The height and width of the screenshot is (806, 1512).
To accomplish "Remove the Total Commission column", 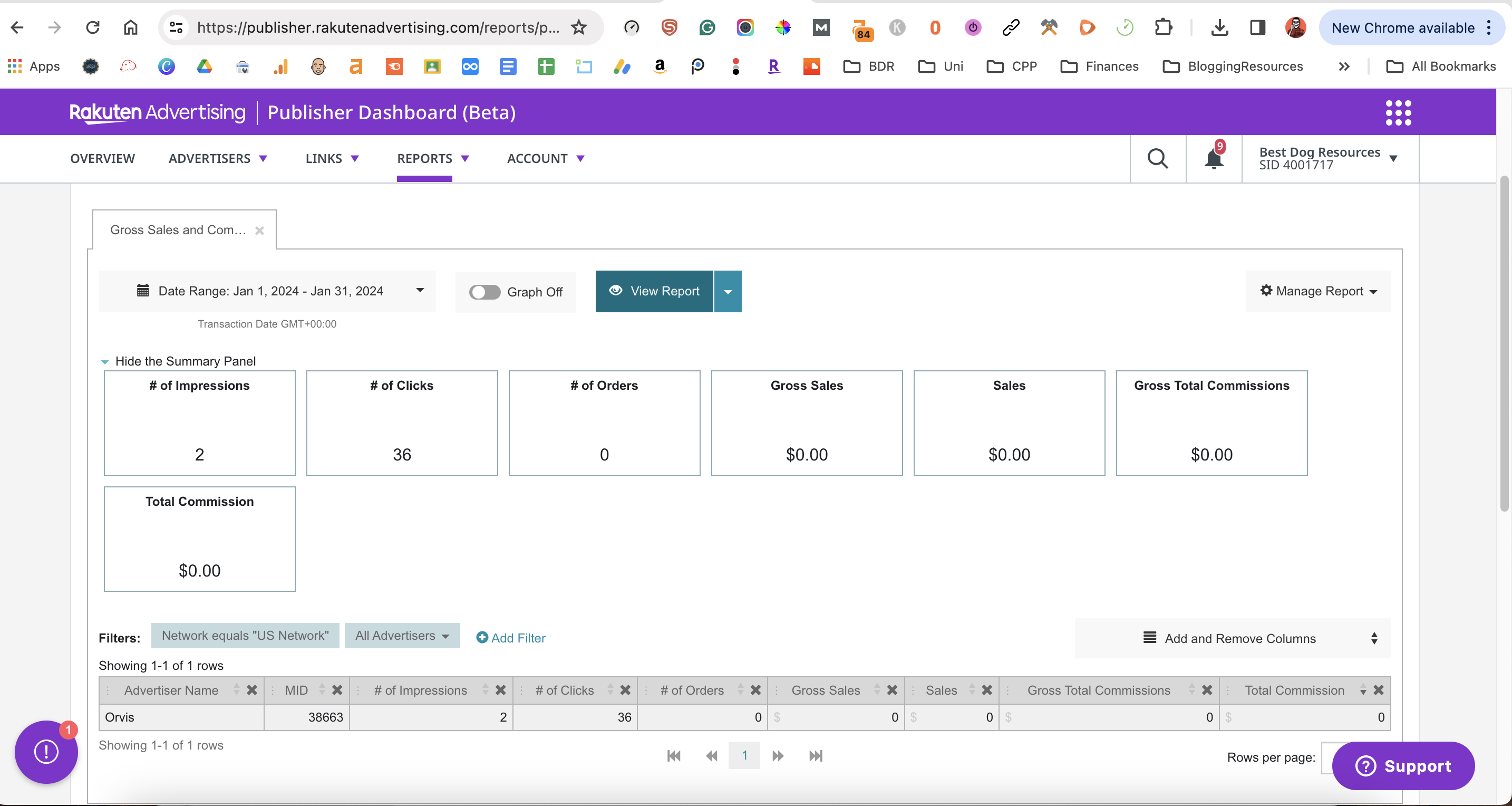I will (1379, 689).
